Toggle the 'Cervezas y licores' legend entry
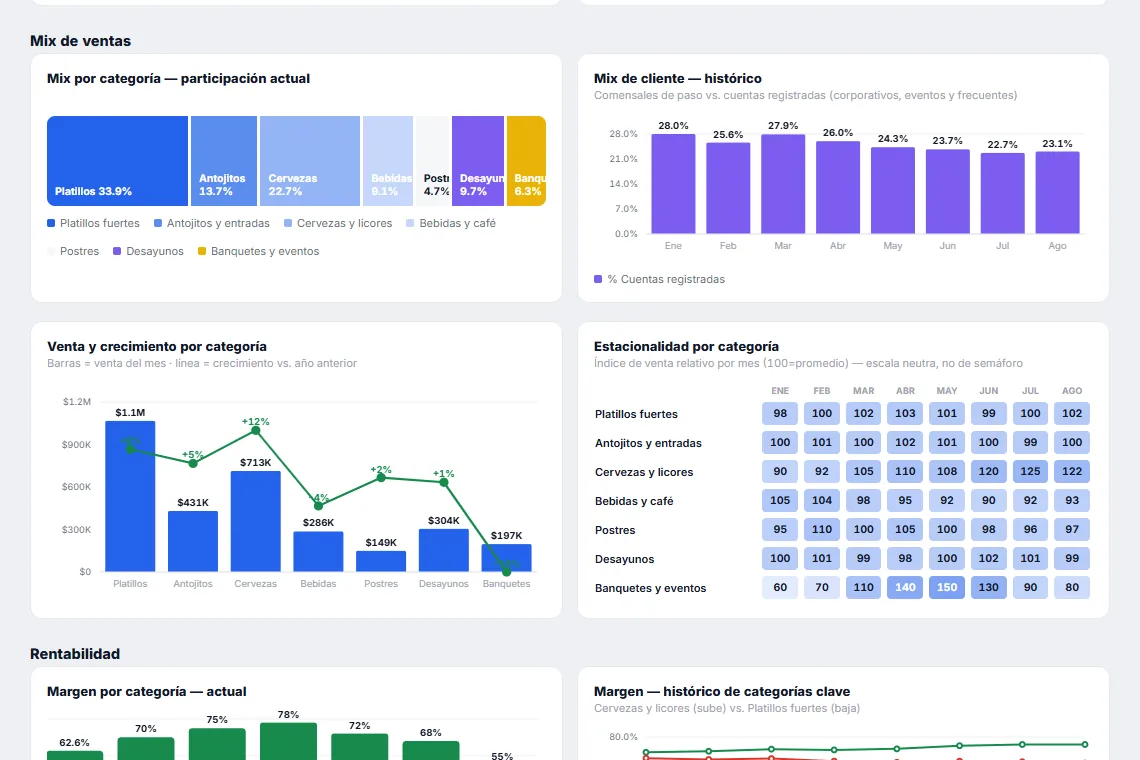The width and height of the screenshot is (1140, 760). tap(338, 223)
